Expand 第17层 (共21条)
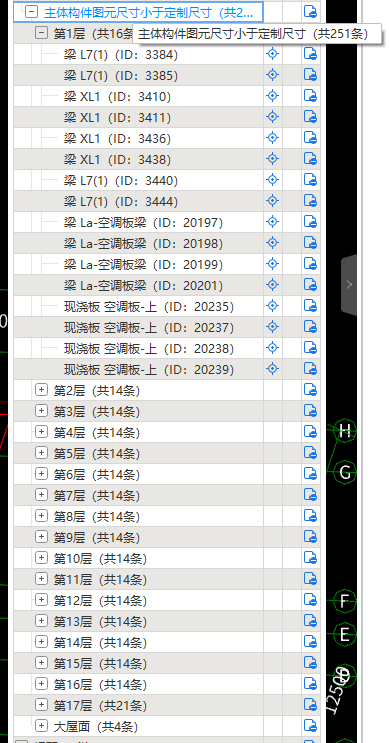Viewport: 389px width, 743px height. click(x=42, y=705)
